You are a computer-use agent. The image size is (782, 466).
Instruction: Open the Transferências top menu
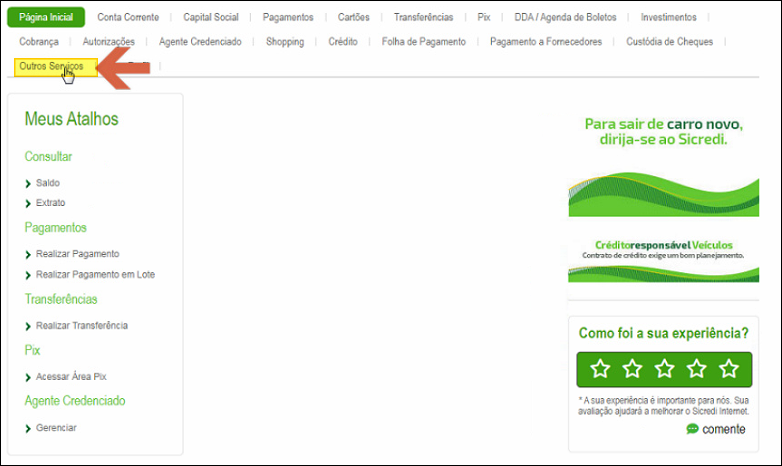(x=423, y=17)
